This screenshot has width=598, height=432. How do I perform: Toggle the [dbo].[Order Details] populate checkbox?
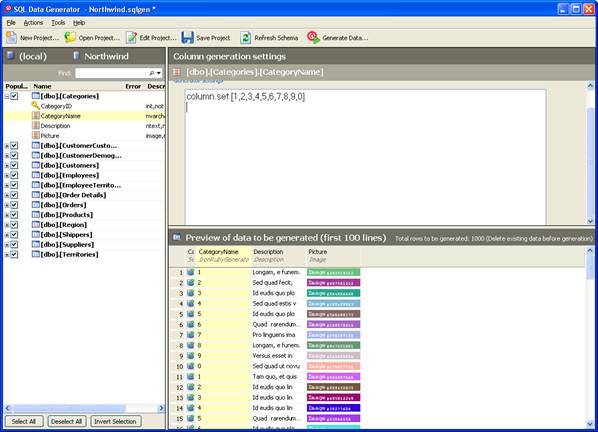pos(14,195)
